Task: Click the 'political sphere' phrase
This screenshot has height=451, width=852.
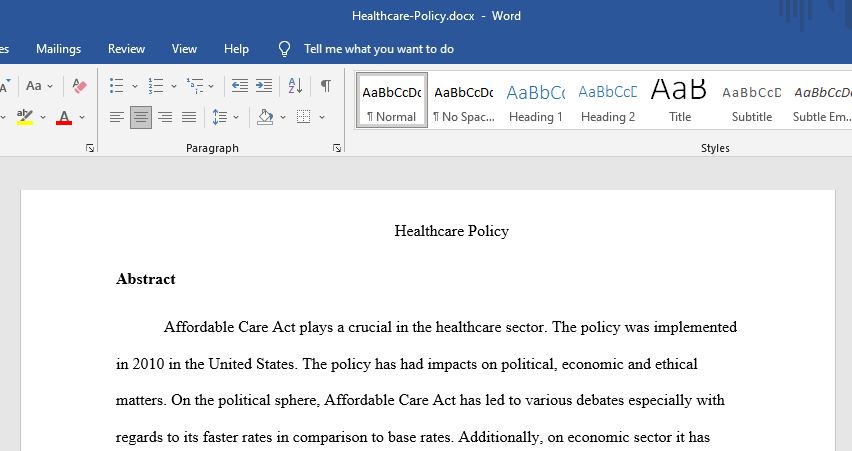Action: (267, 400)
